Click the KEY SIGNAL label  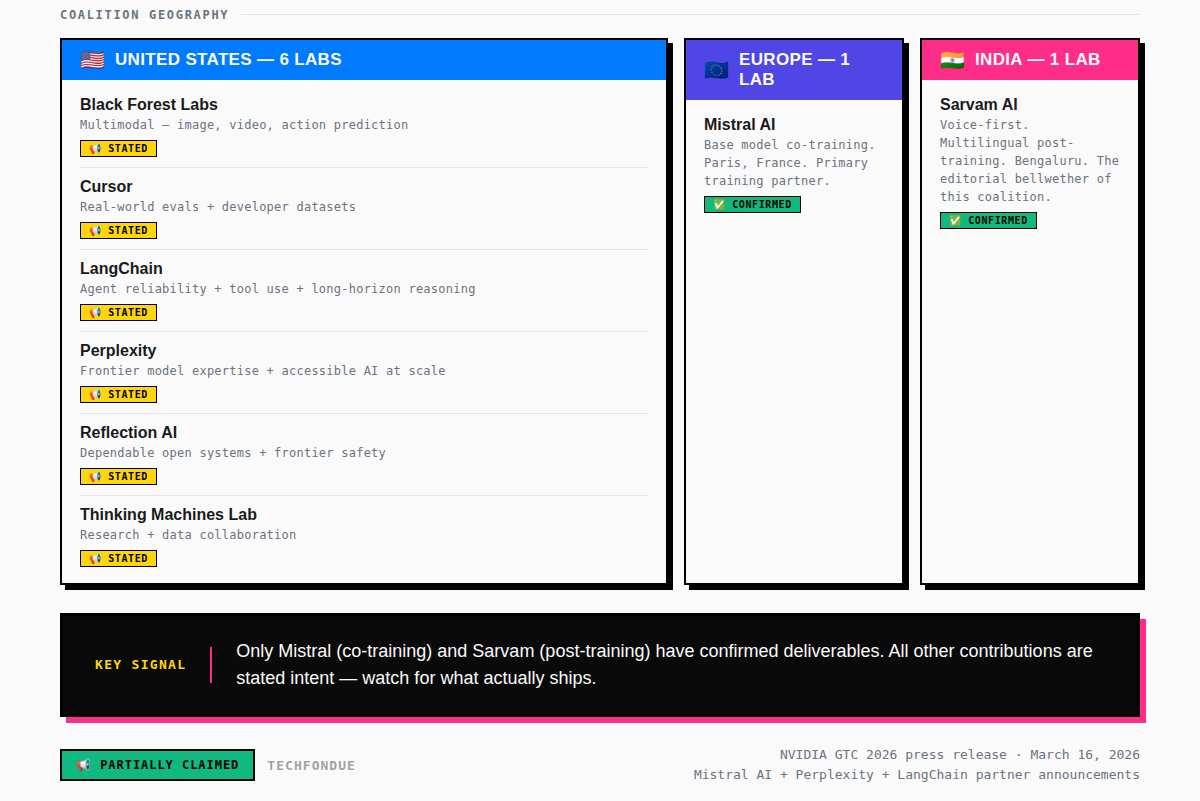tap(140, 665)
